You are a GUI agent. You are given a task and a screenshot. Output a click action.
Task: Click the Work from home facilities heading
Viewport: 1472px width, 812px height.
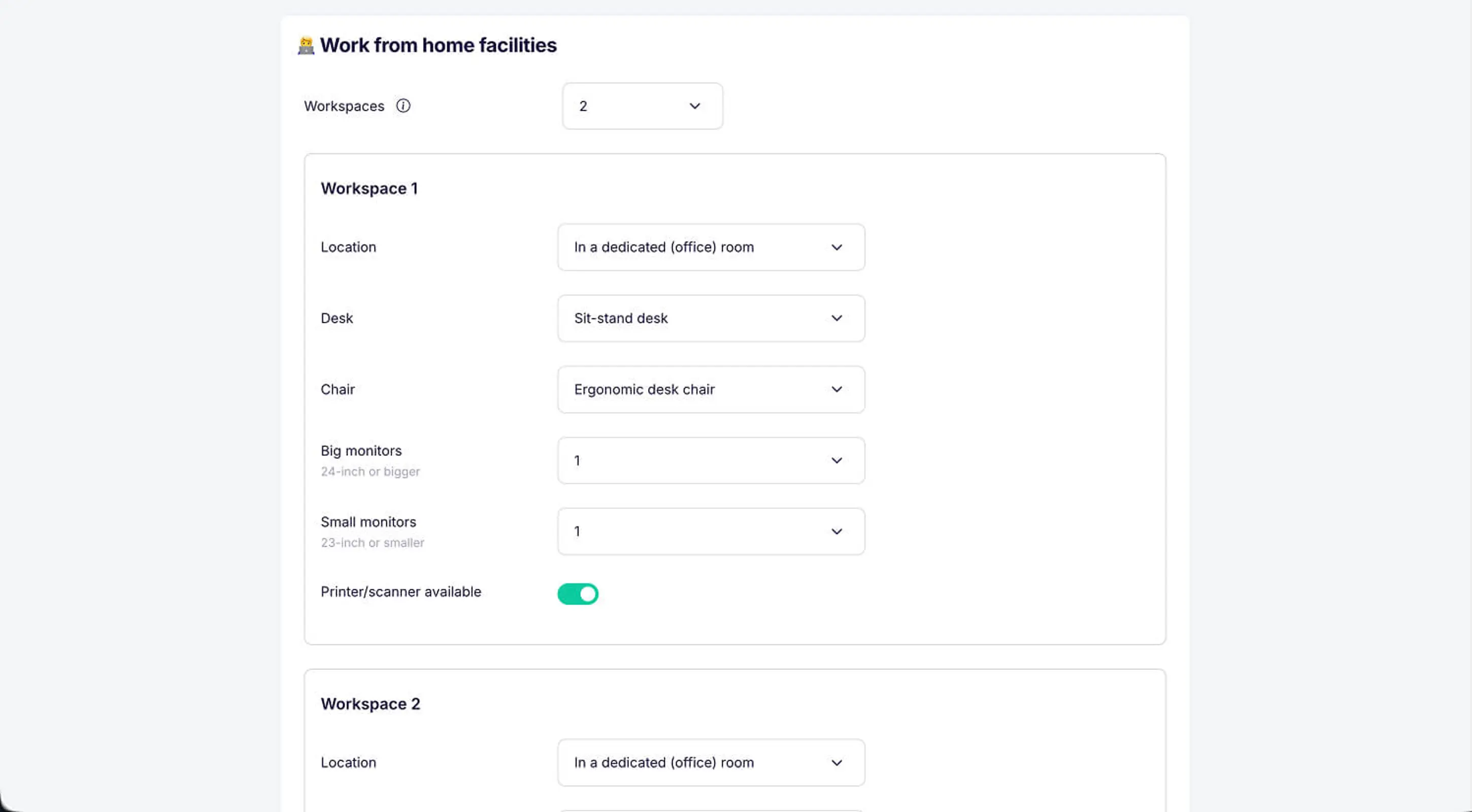point(438,45)
